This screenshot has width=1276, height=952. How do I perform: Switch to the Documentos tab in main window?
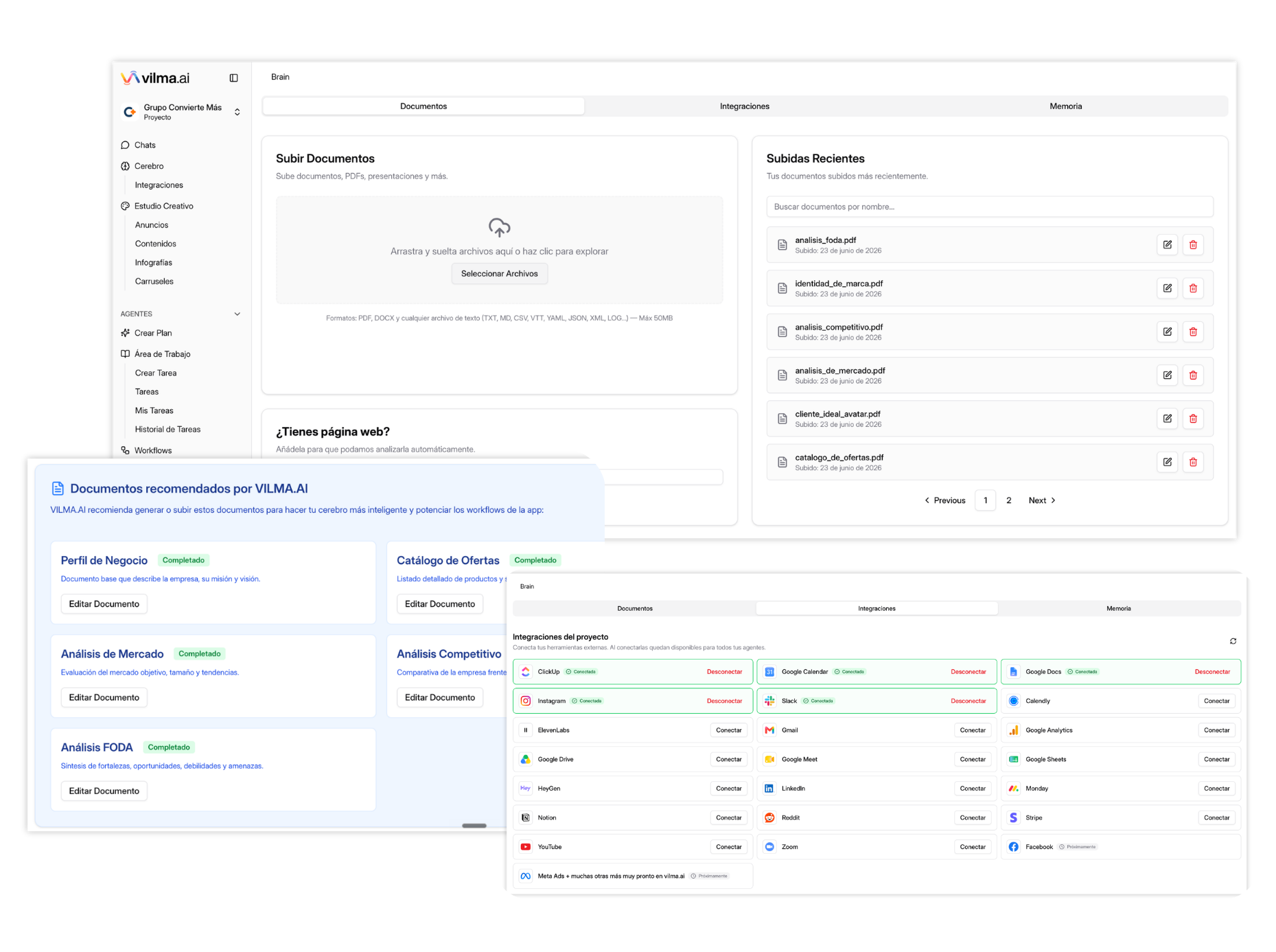pos(424,106)
